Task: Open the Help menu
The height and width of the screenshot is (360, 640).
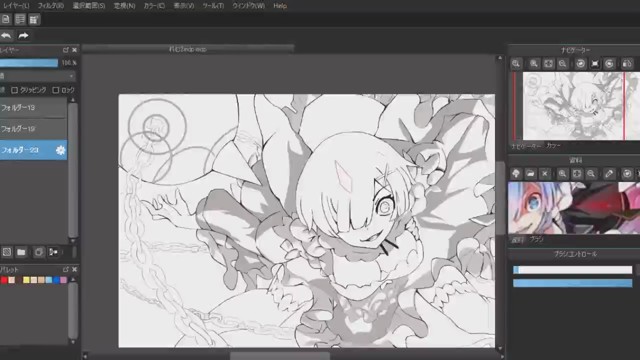Action: pyautogui.click(x=280, y=6)
